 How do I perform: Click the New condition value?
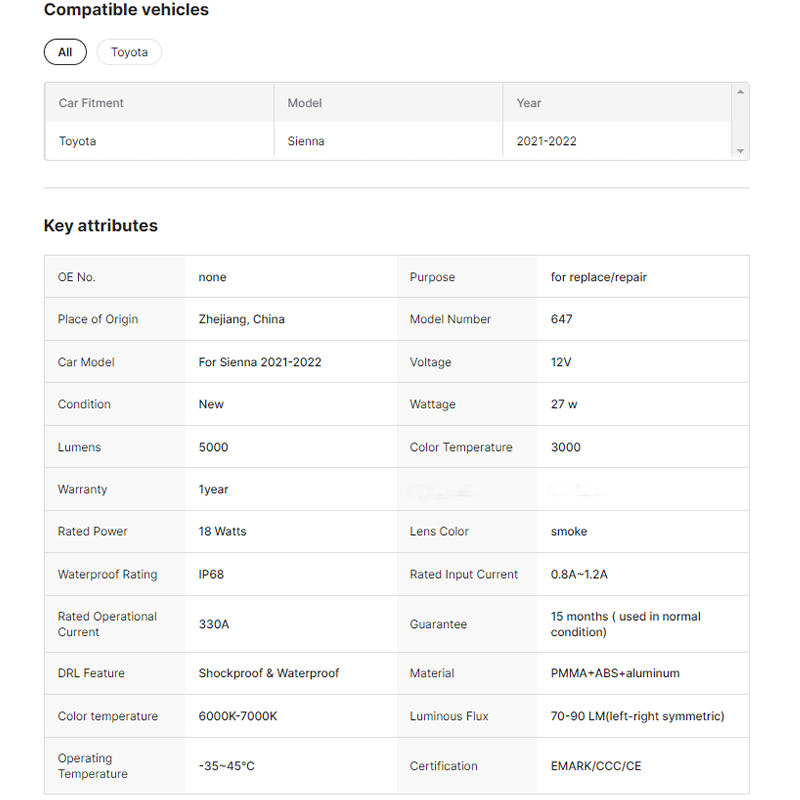pyautogui.click(x=211, y=404)
